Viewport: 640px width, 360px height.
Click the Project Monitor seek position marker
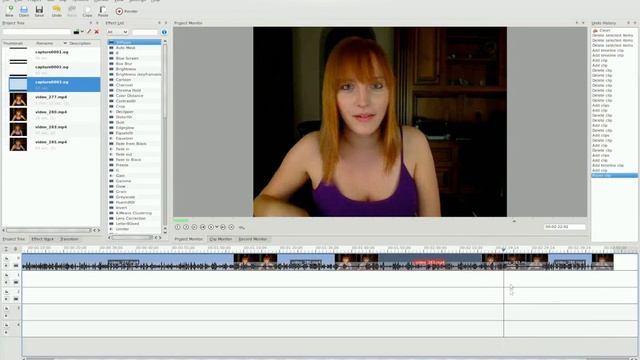point(514,221)
